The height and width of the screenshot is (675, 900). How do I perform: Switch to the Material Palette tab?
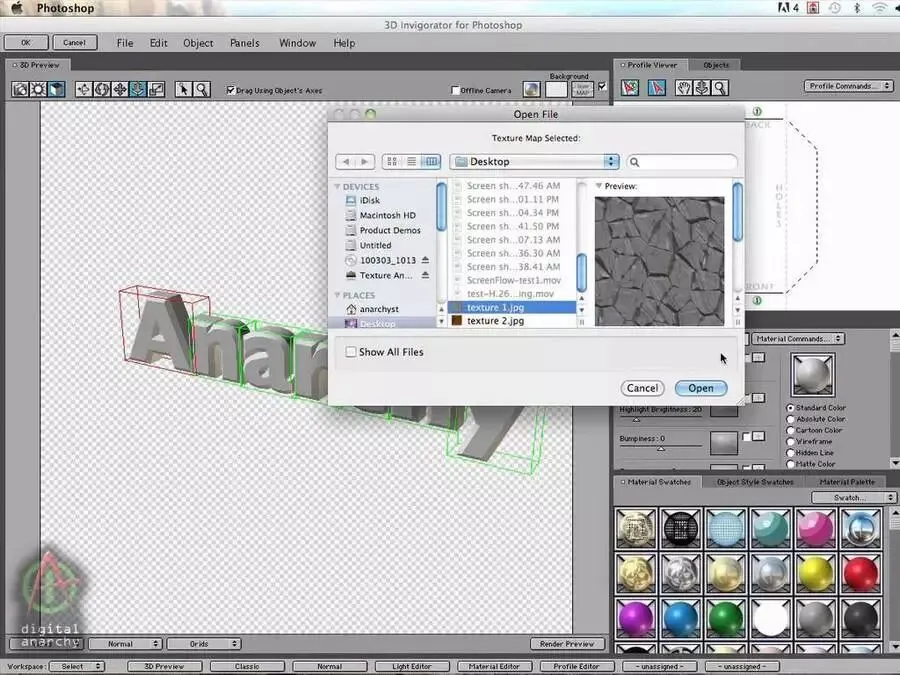coord(847,482)
